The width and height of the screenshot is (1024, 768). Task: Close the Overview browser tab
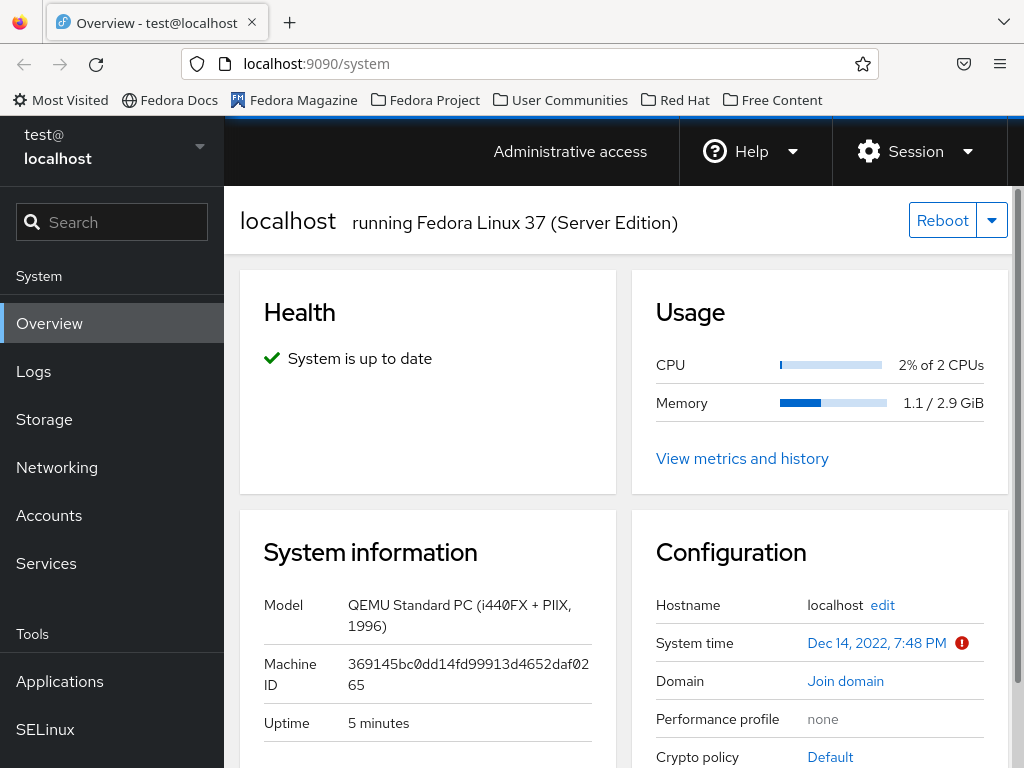pyautogui.click(x=252, y=22)
